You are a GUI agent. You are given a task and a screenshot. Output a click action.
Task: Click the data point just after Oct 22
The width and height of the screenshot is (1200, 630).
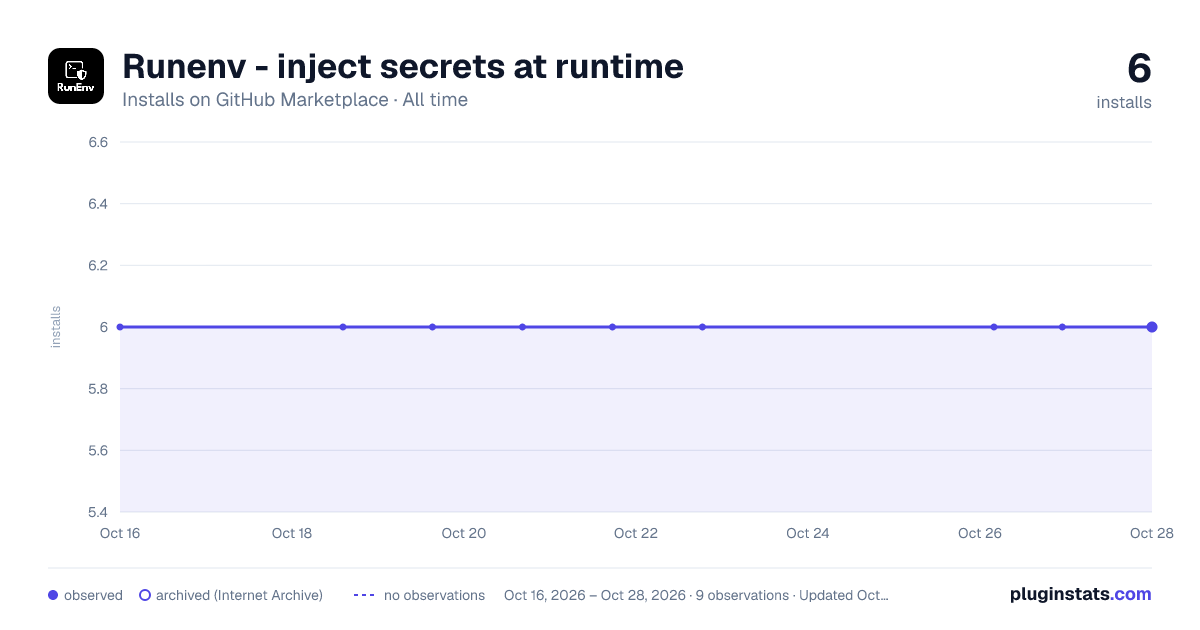702,327
